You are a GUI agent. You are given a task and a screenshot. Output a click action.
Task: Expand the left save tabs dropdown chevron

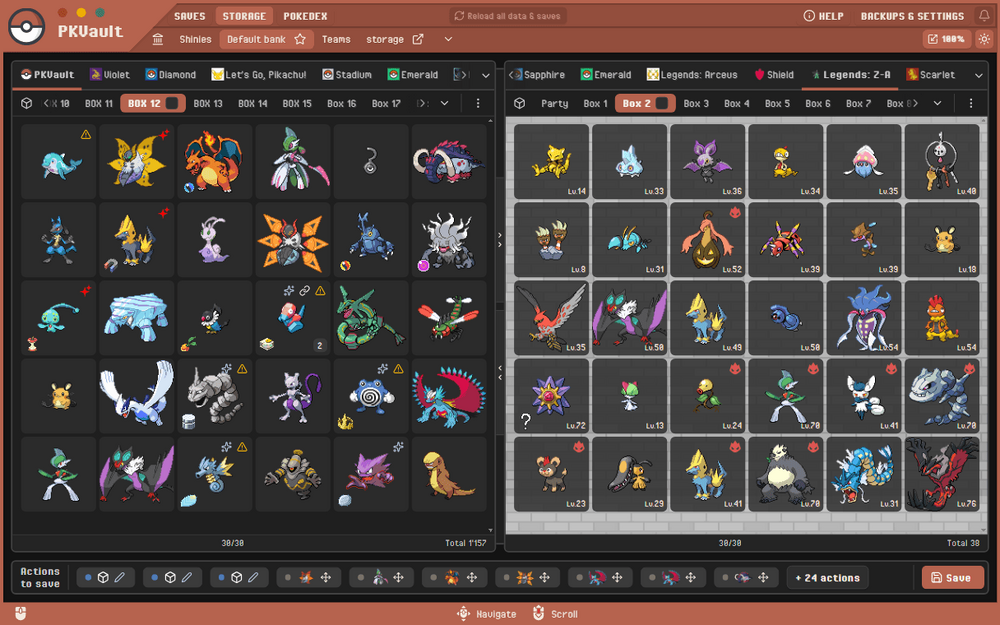click(486, 75)
